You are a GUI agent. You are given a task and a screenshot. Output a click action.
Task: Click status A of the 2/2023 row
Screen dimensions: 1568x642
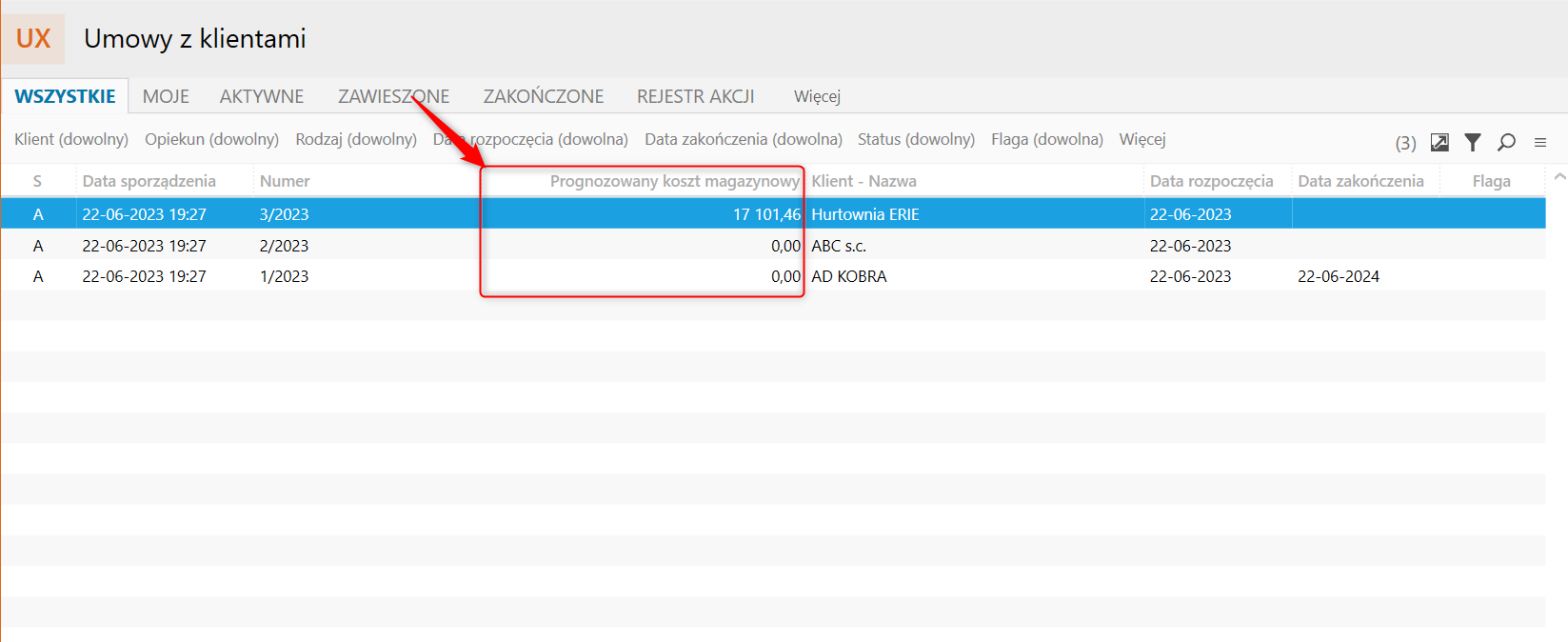click(38, 246)
